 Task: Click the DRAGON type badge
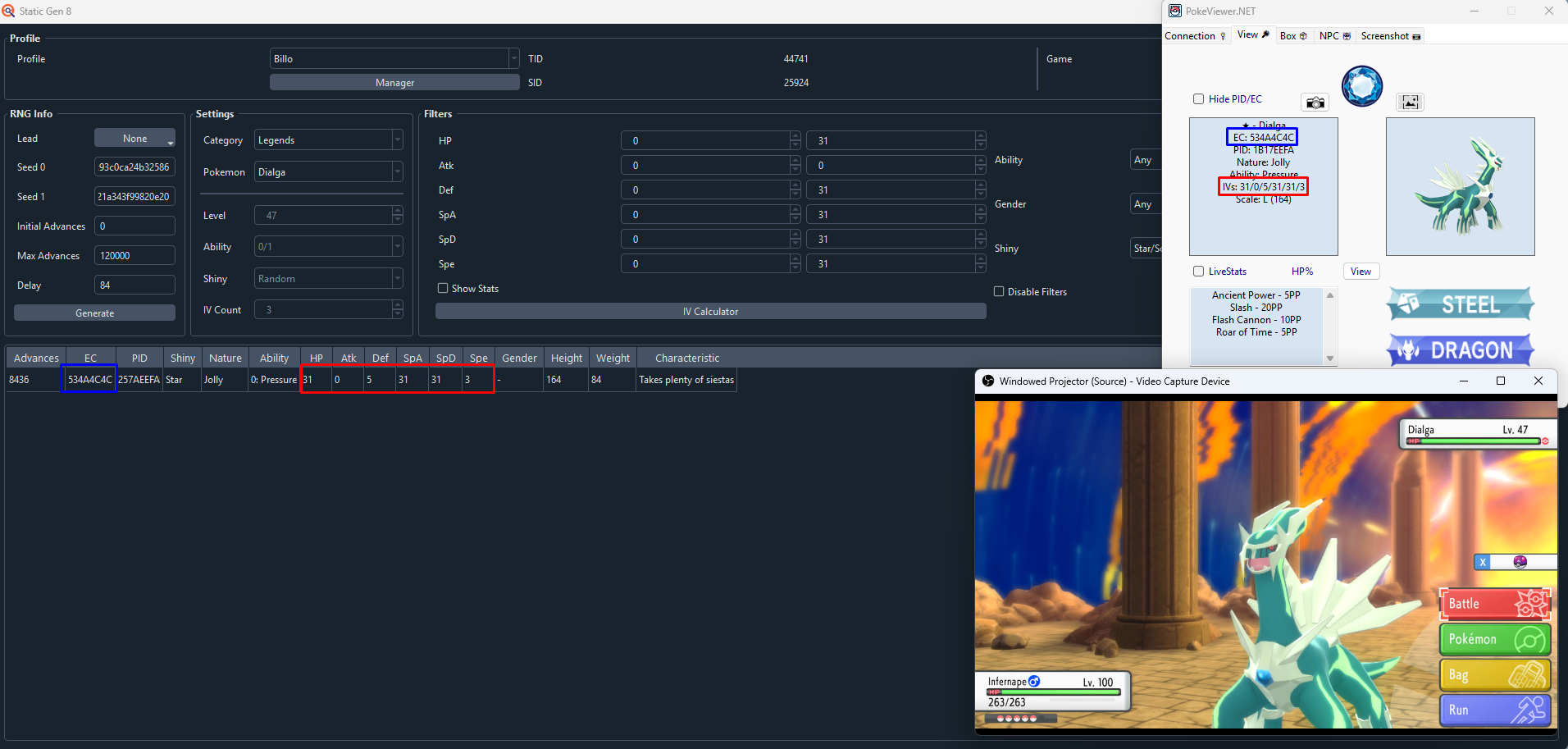1460,350
